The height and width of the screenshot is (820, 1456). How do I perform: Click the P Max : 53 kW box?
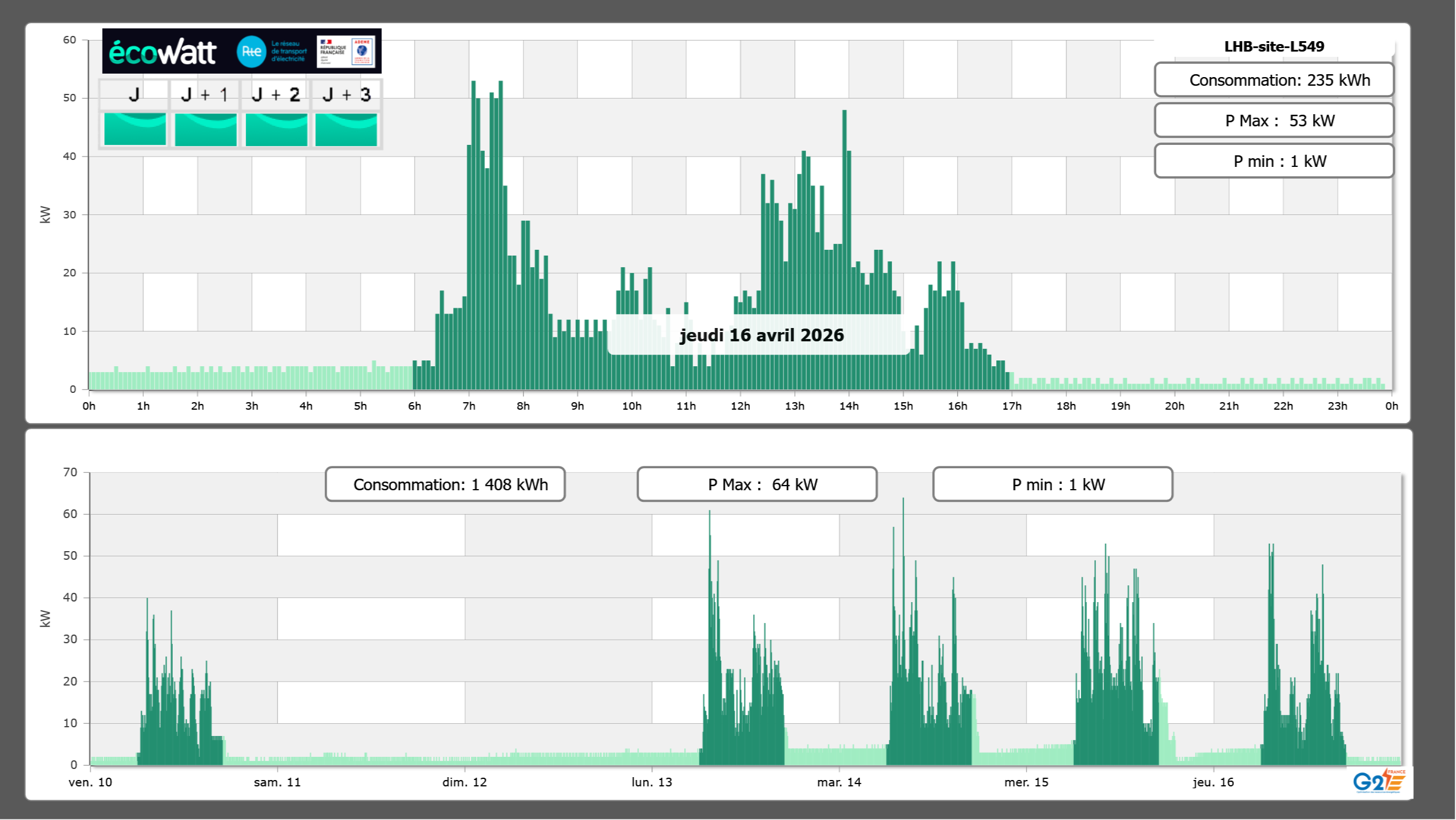(x=1273, y=121)
